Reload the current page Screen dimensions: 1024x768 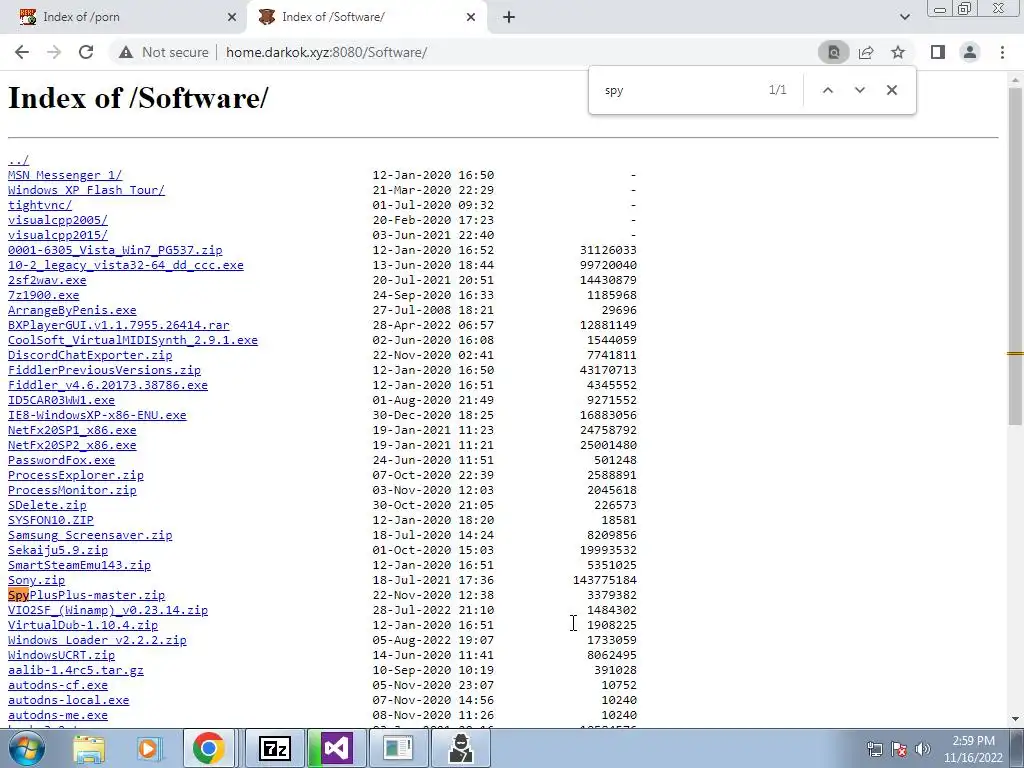click(86, 52)
